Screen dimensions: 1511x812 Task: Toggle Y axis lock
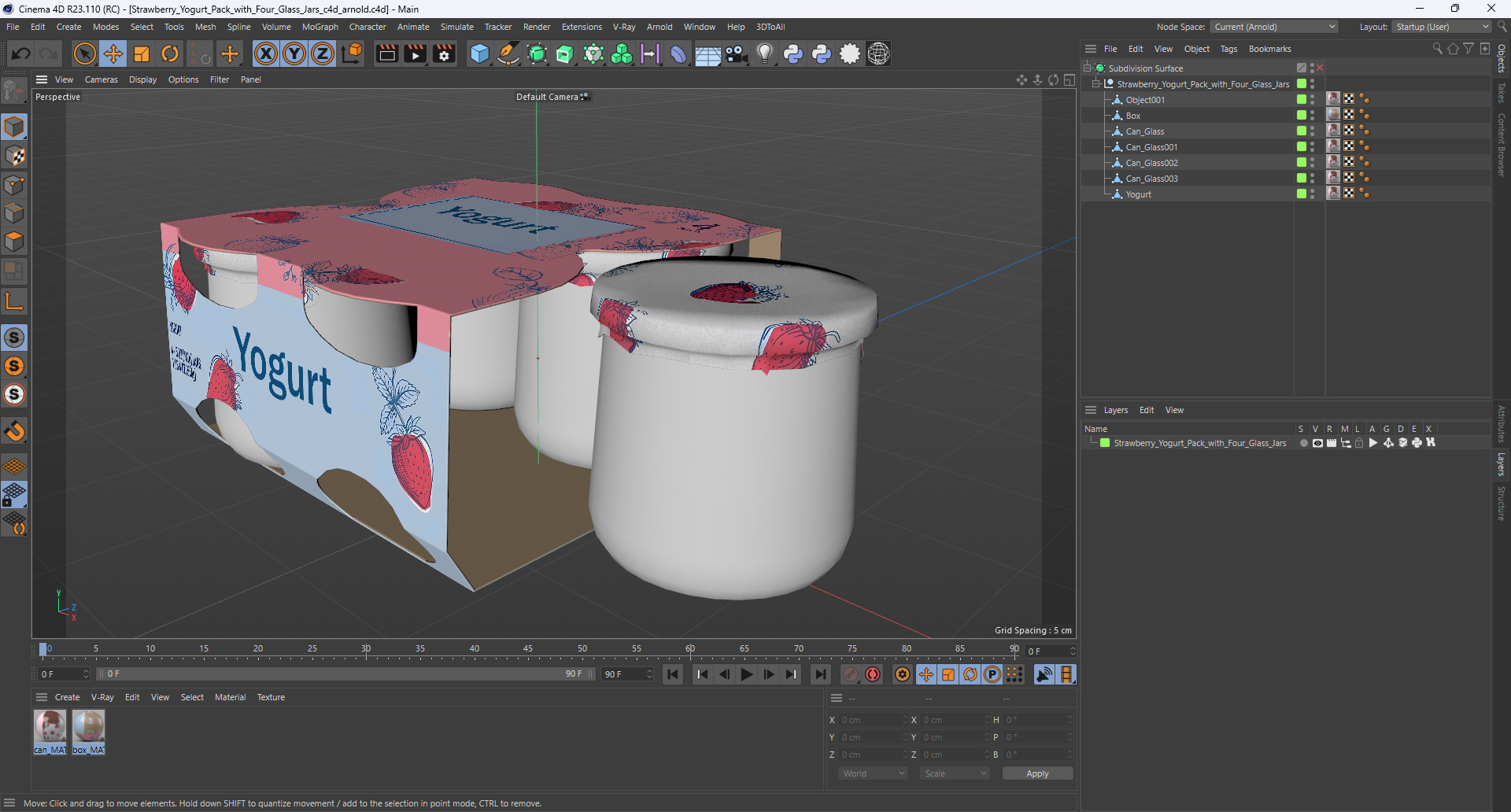294,54
